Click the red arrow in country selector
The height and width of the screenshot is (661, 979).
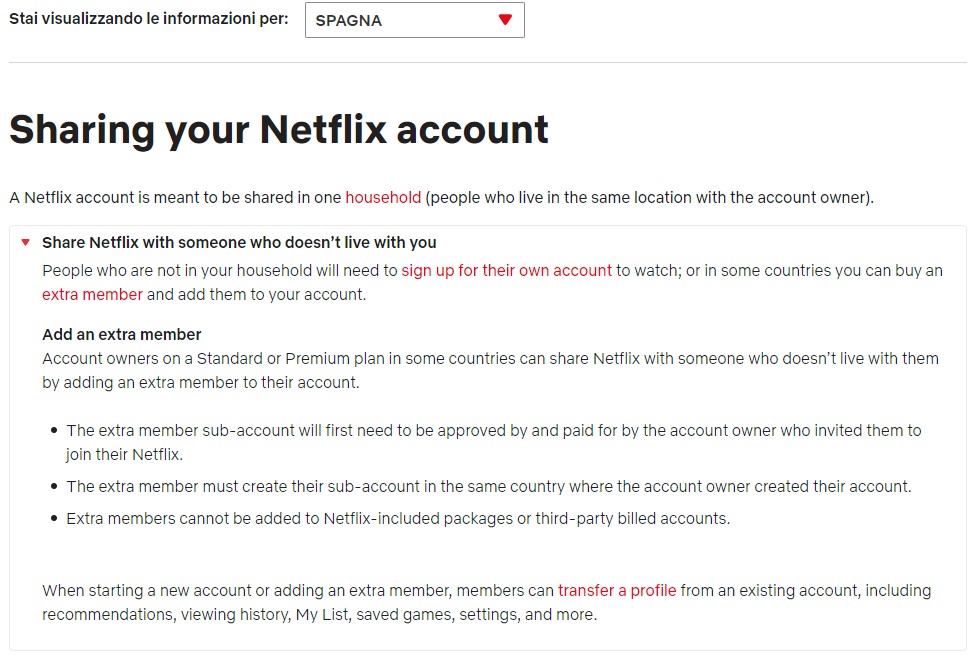pos(505,20)
